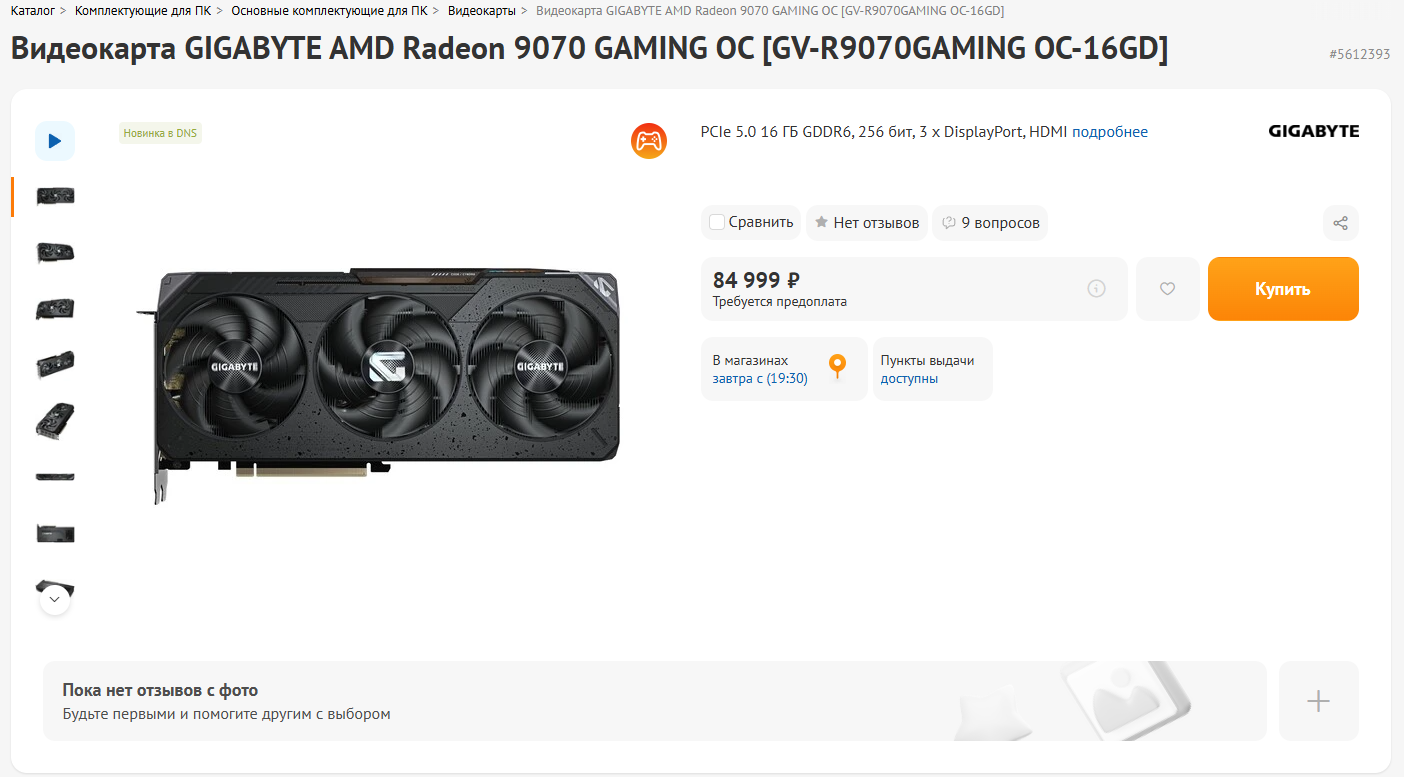Click the GIGABYTE brand logo

click(x=1314, y=131)
